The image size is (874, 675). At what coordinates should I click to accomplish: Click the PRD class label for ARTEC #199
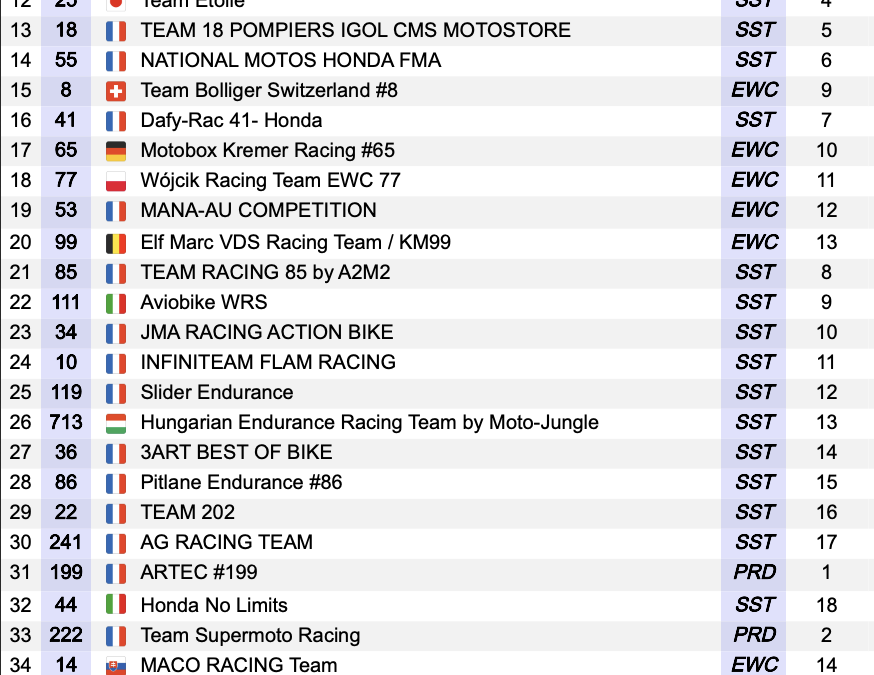pos(754,572)
